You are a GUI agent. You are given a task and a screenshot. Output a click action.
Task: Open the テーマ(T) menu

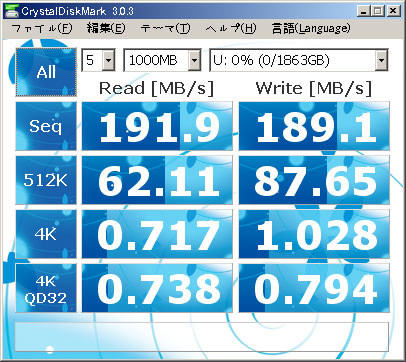point(165,28)
